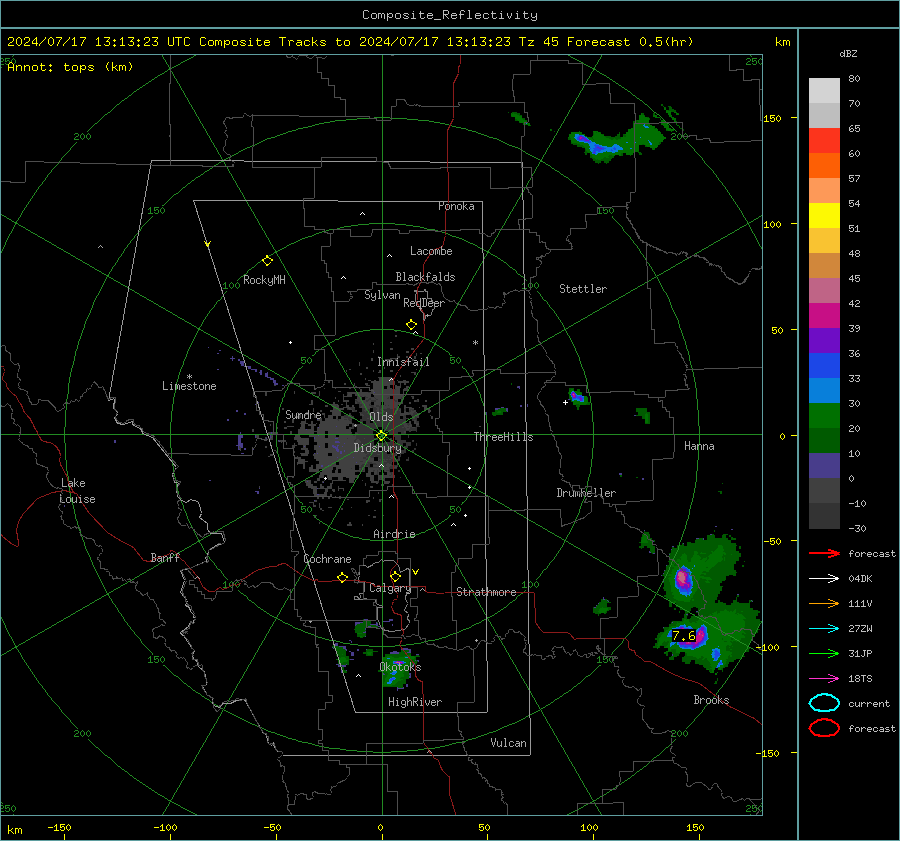Click the Hanna label
The height and width of the screenshot is (841, 900).
tap(699, 446)
